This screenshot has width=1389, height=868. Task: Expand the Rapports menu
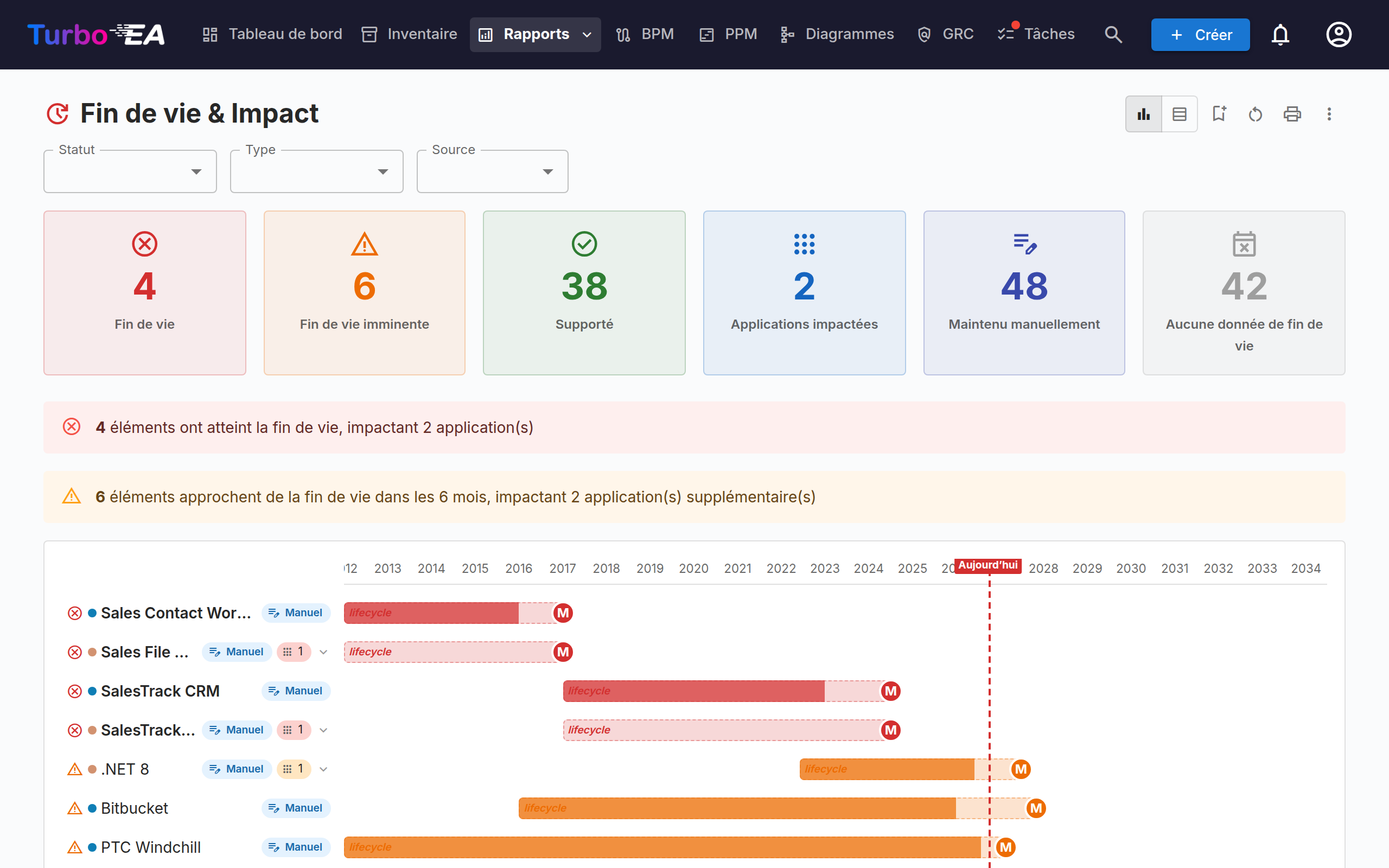click(536, 34)
